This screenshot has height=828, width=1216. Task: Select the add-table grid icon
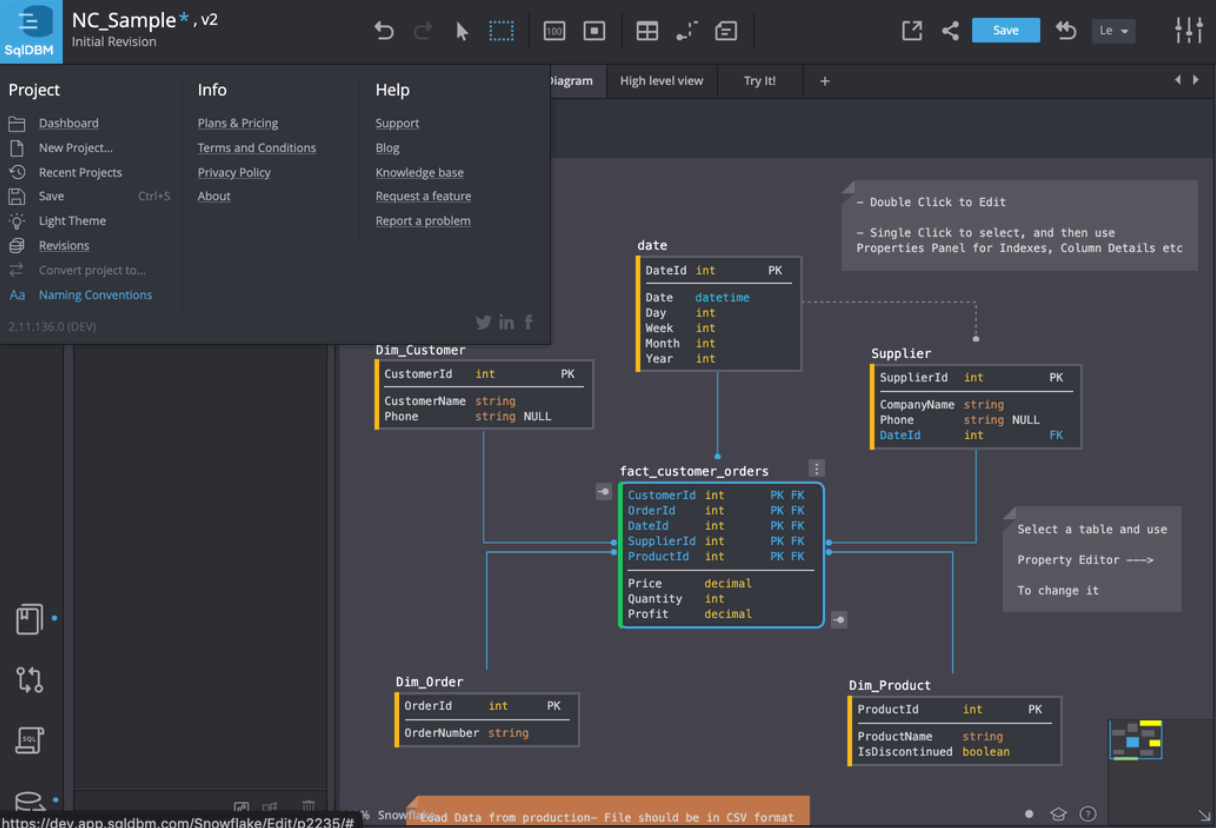[647, 30]
